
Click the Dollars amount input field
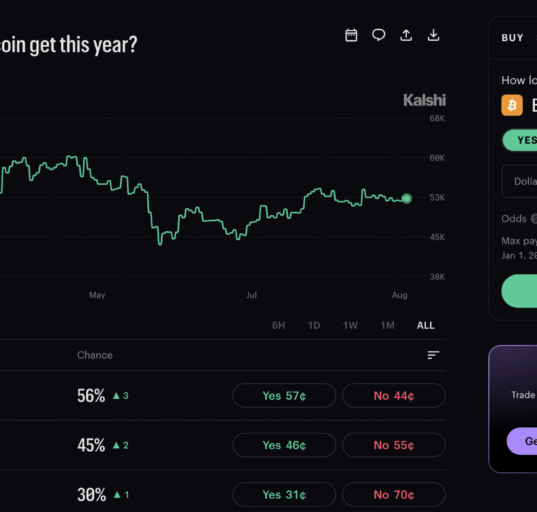(x=519, y=181)
